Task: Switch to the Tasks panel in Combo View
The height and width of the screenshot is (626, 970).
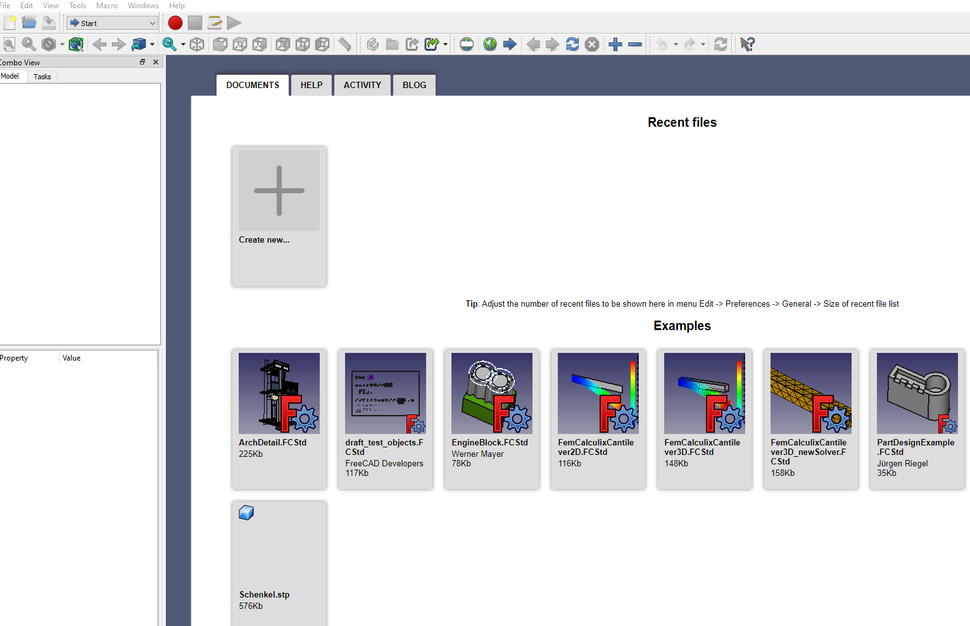Action: tap(42, 76)
